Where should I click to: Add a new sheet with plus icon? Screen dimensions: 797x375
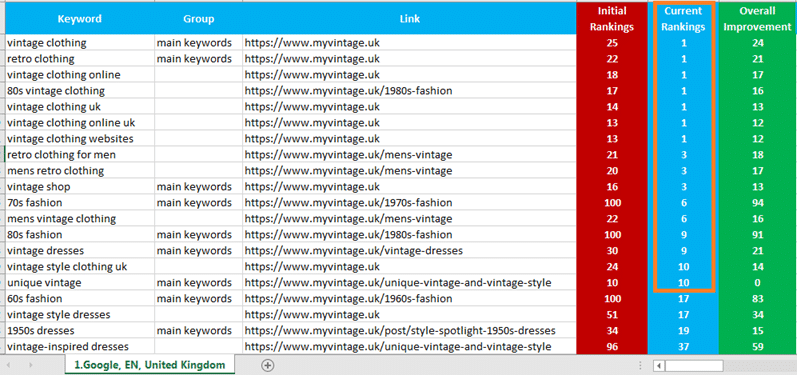tap(267, 365)
